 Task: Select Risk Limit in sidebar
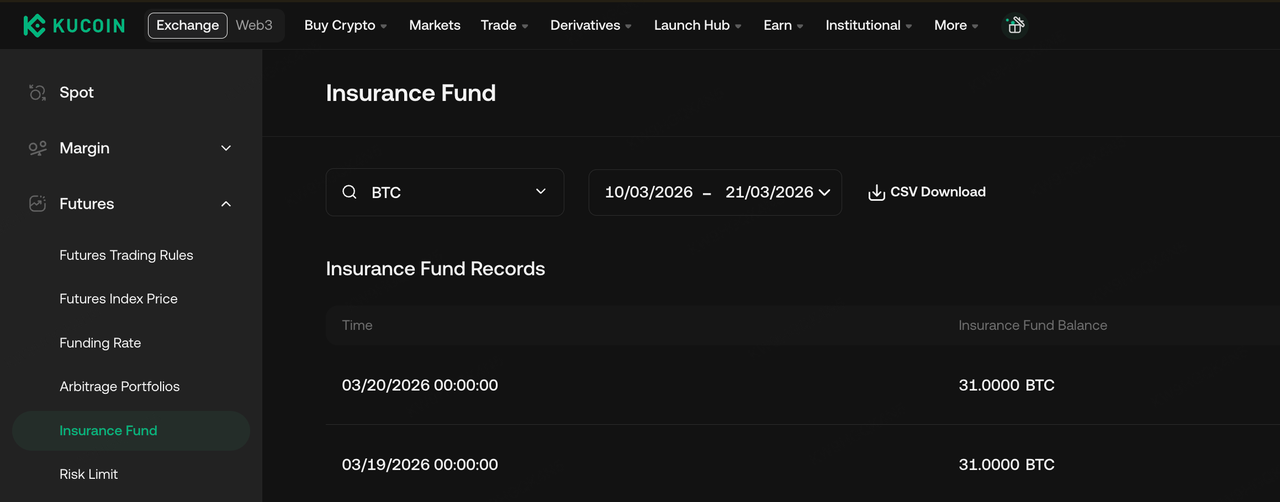(x=89, y=474)
